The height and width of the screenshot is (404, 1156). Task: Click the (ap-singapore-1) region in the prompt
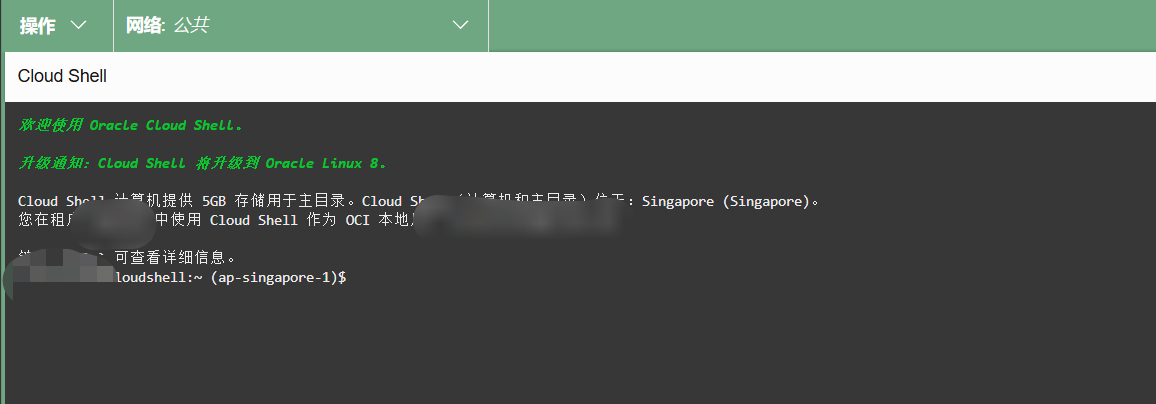point(274,276)
